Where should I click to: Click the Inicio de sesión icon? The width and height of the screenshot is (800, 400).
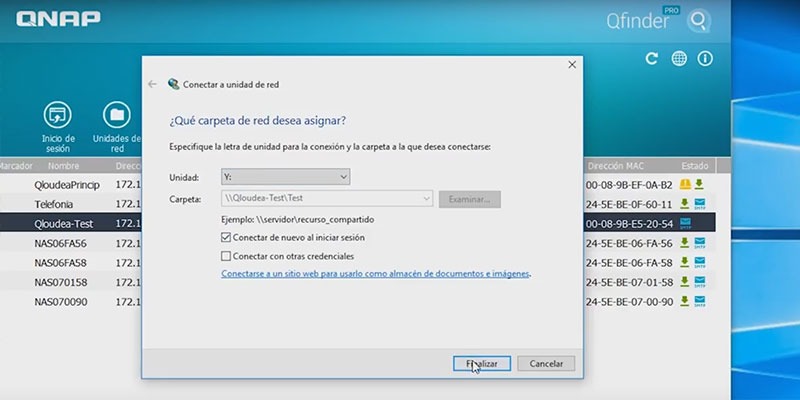click(x=58, y=115)
